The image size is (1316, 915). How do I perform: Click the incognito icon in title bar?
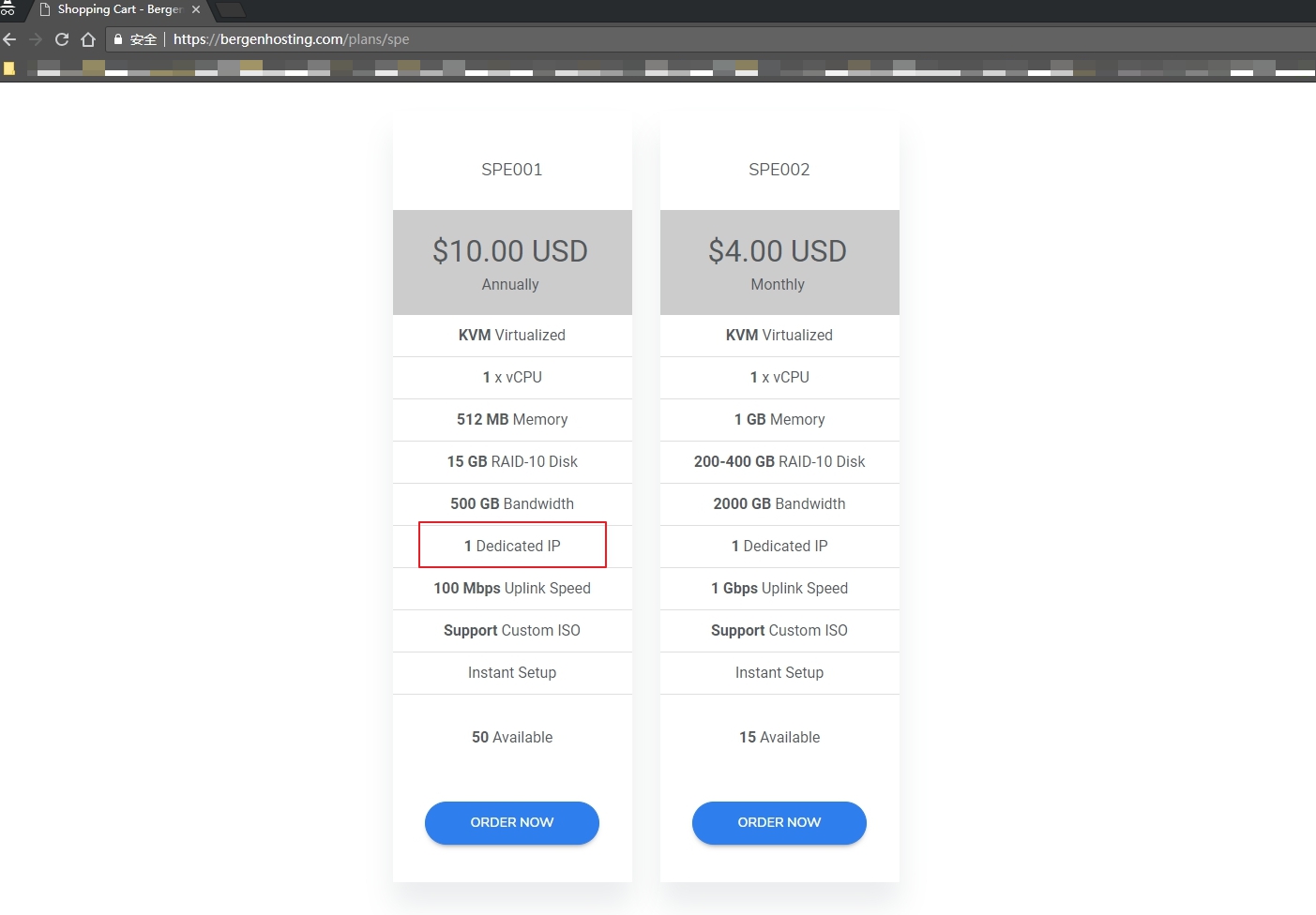click(x=8, y=8)
